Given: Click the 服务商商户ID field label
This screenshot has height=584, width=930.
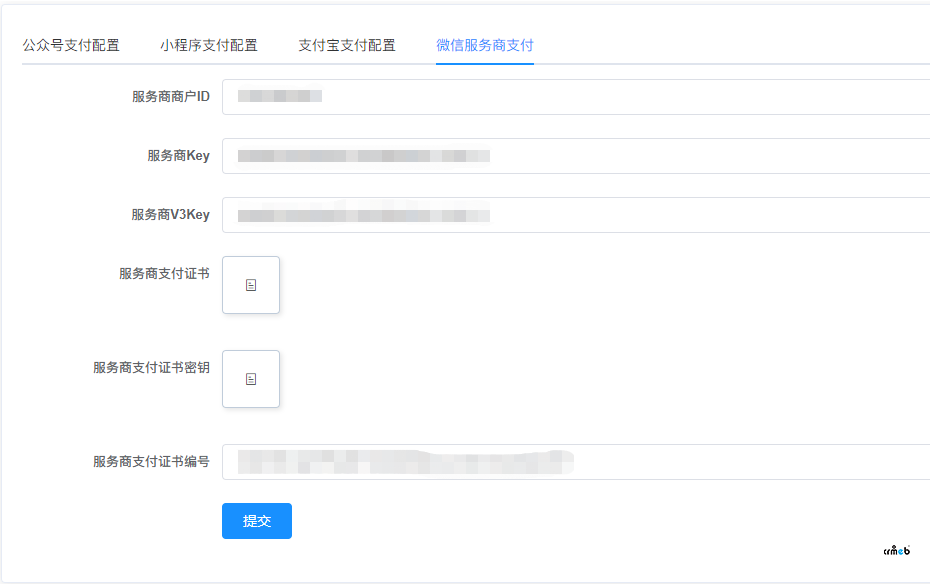Looking at the screenshot, I should pyautogui.click(x=171, y=97).
